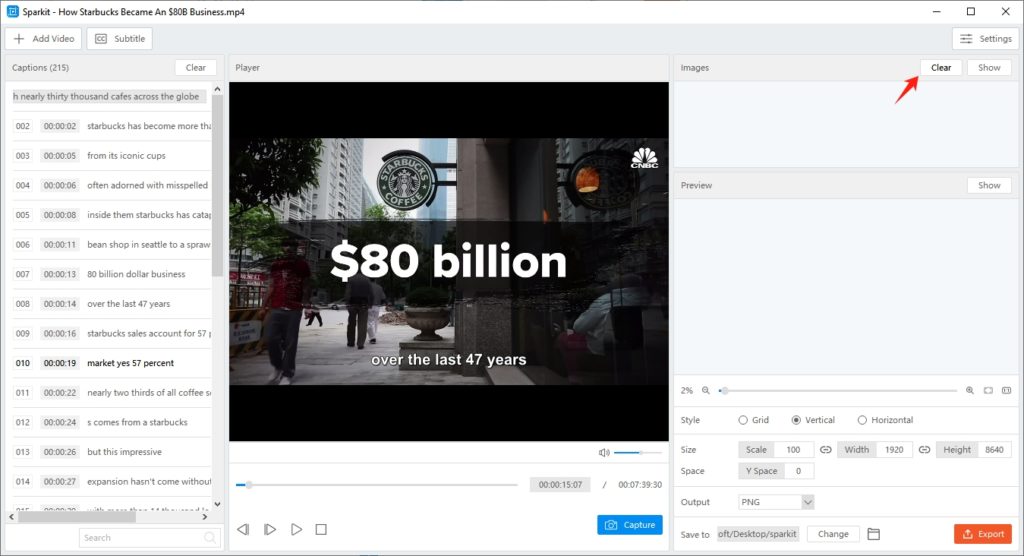Click the Save to path field
1024x556 pixels.
tap(758, 534)
